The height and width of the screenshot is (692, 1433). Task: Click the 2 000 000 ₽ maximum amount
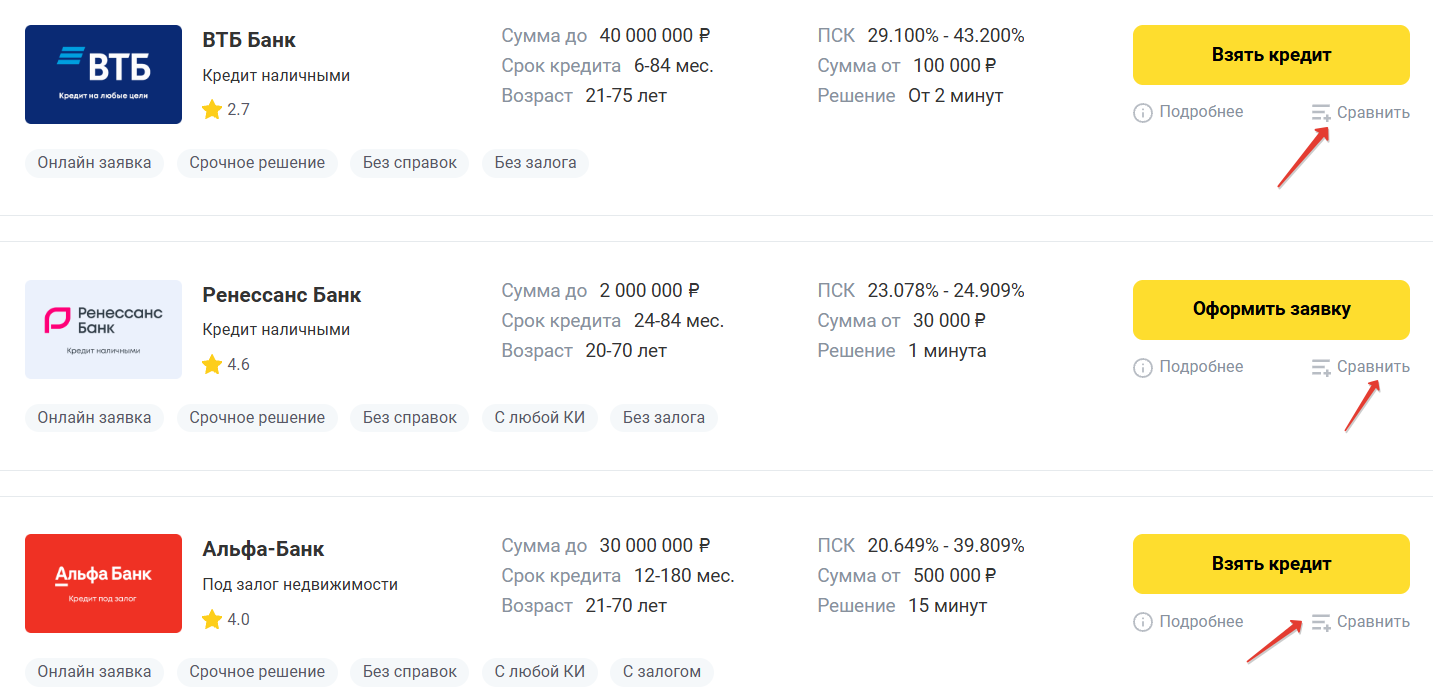click(650, 291)
